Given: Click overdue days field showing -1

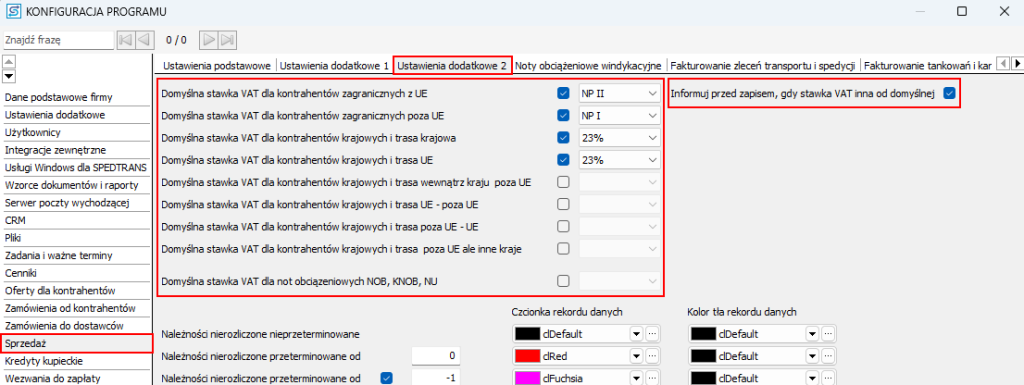Looking at the screenshot, I should [436, 378].
